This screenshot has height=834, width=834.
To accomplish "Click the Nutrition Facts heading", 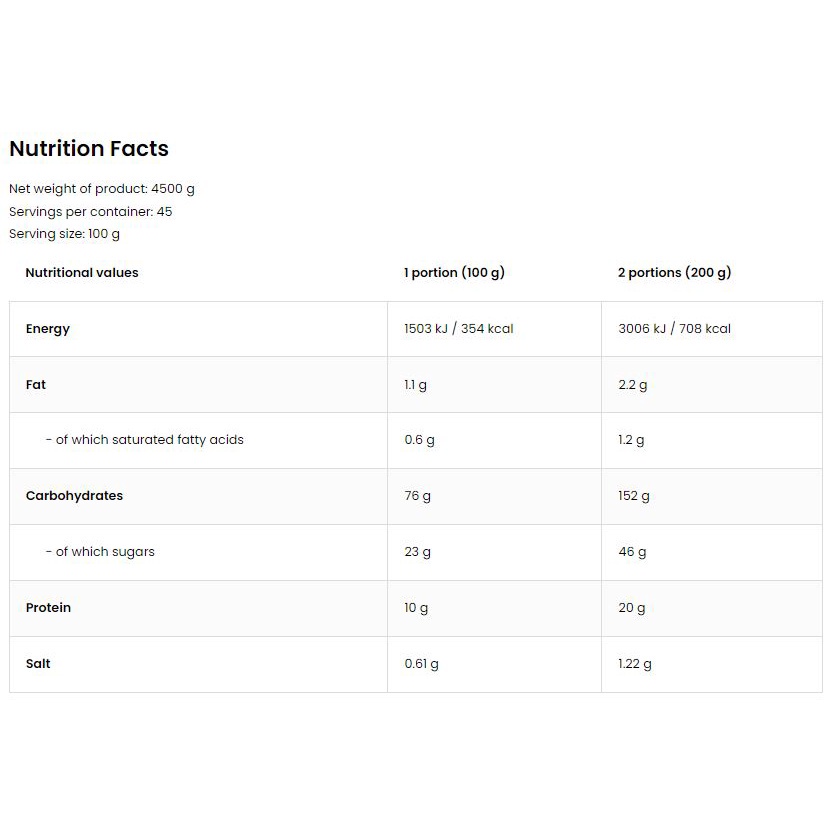I will pos(89,148).
